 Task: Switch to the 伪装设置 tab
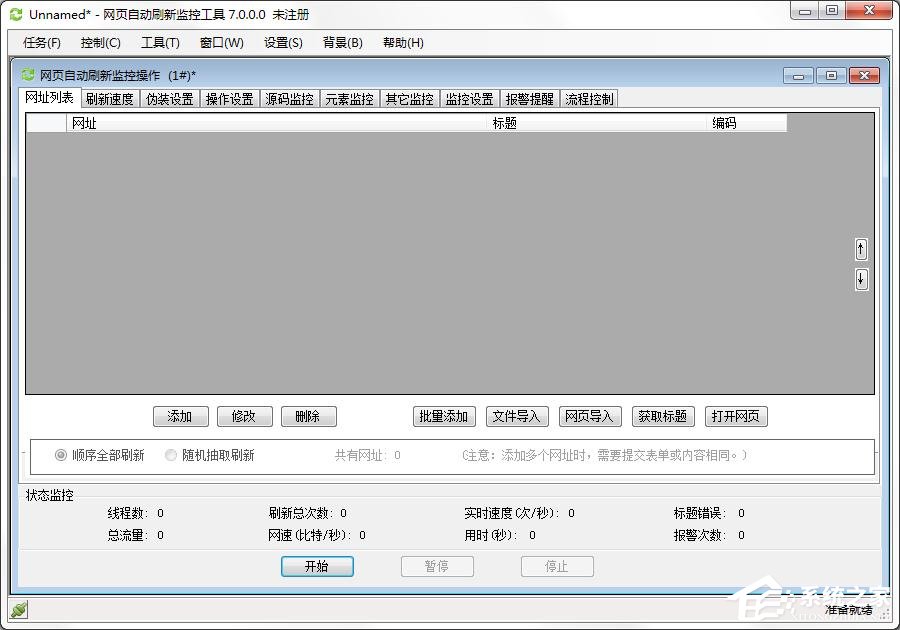(x=169, y=98)
